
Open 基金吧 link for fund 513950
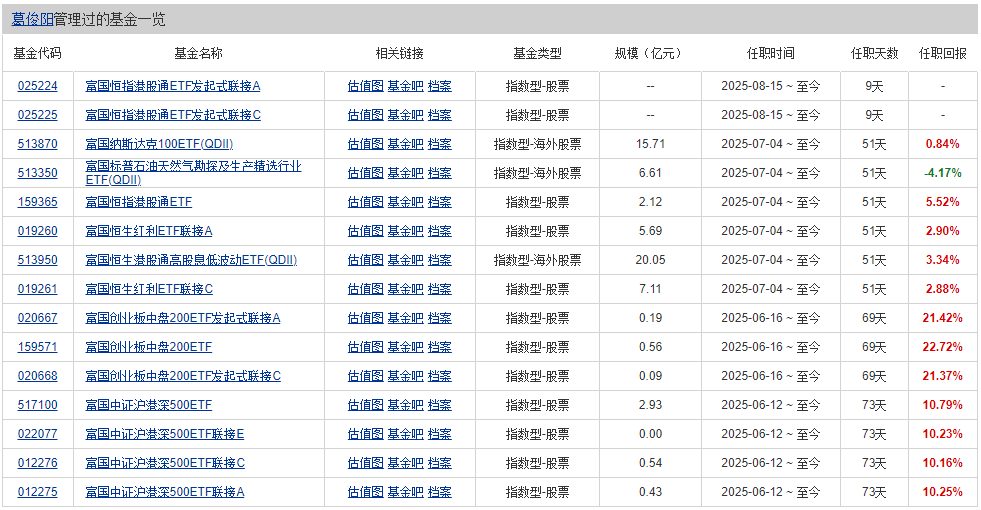coord(405,260)
